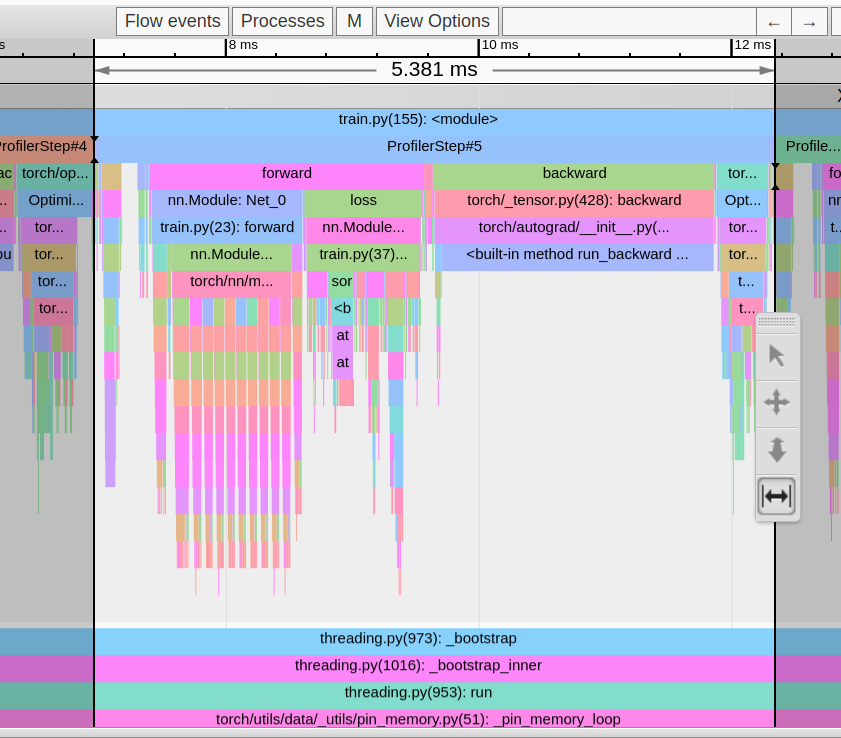
Task: Select the ProfilerStep#5 slice
Action: tap(434, 146)
